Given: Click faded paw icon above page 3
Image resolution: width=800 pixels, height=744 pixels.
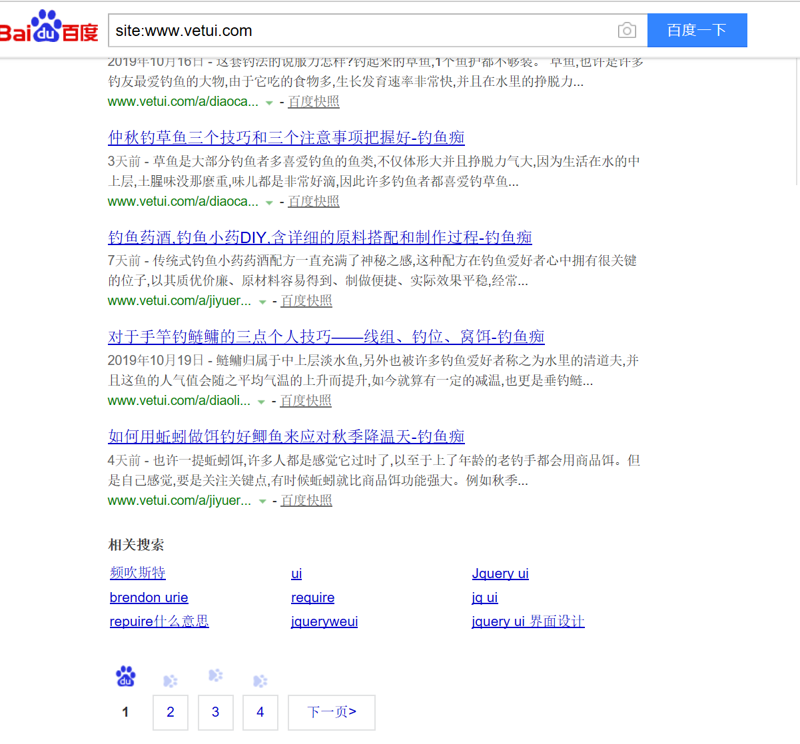Looking at the screenshot, I should tap(216, 676).
